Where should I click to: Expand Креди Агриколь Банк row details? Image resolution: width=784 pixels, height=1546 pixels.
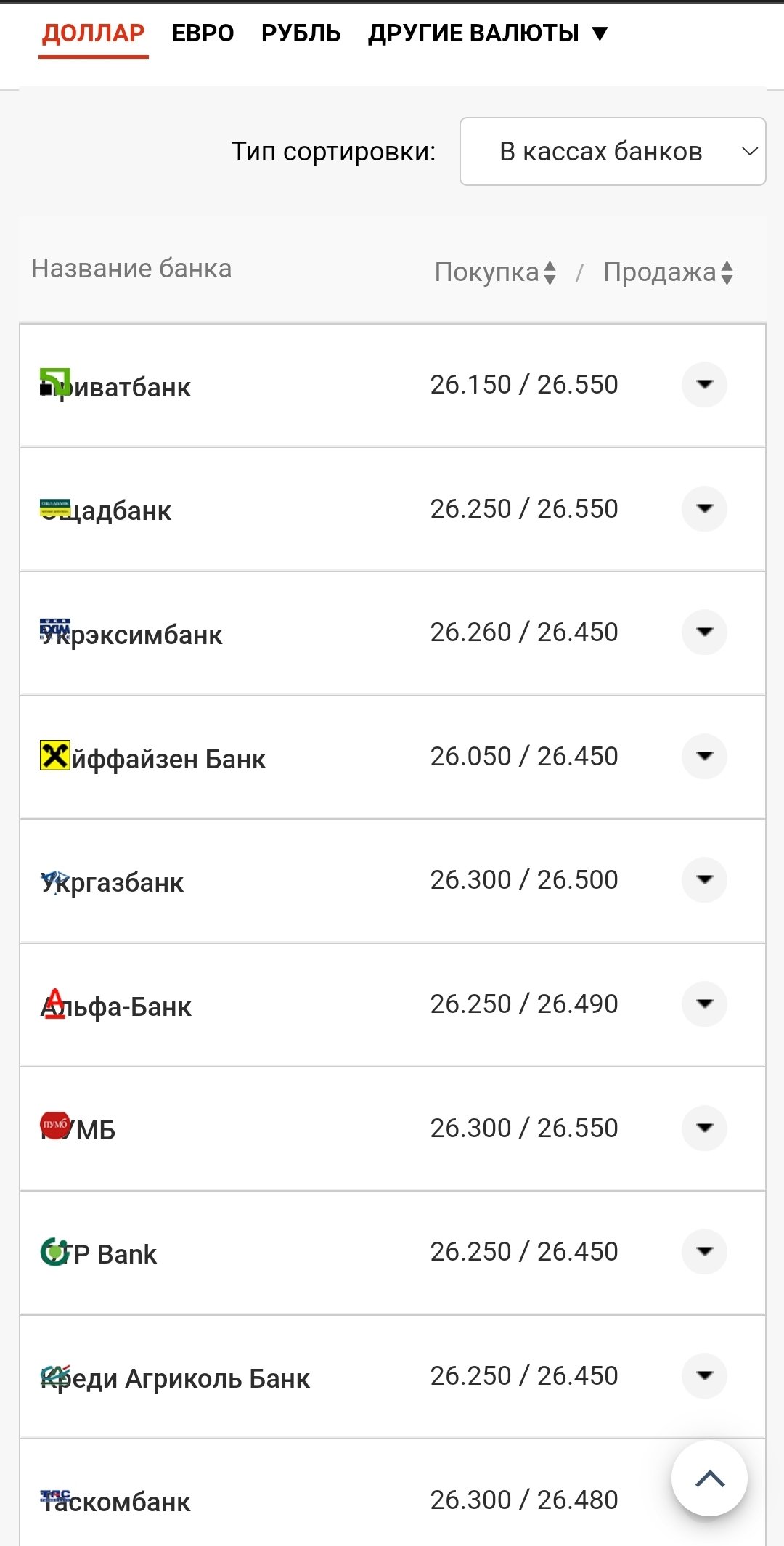coord(704,1375)
